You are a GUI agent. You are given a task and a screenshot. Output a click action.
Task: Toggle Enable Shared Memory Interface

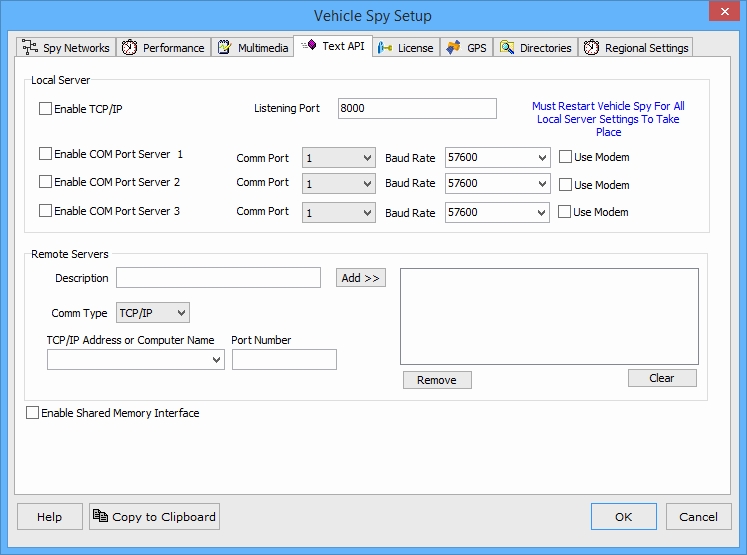coord(33,413)
